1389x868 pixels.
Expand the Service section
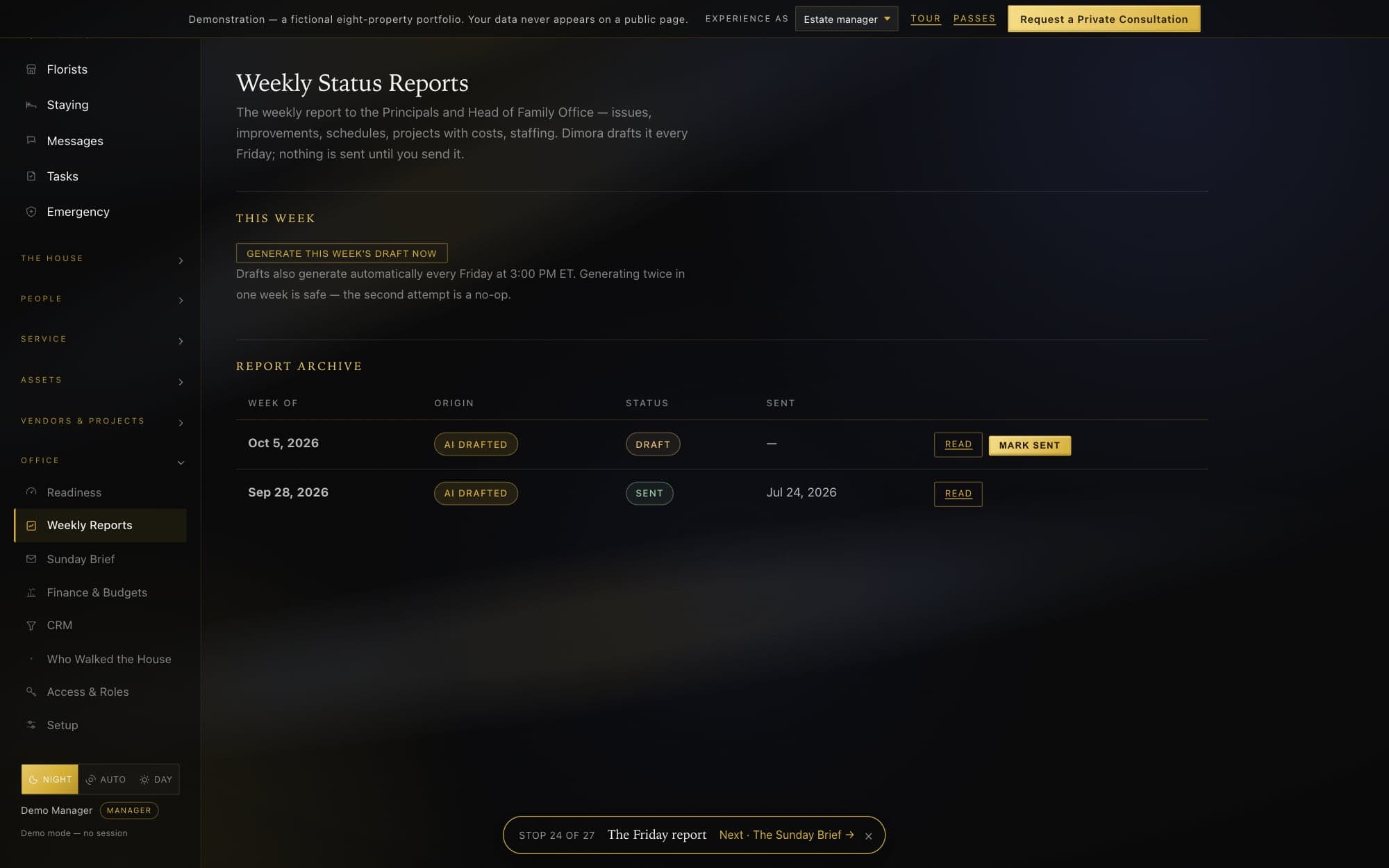pyautogui.click(x=102, y=340)
